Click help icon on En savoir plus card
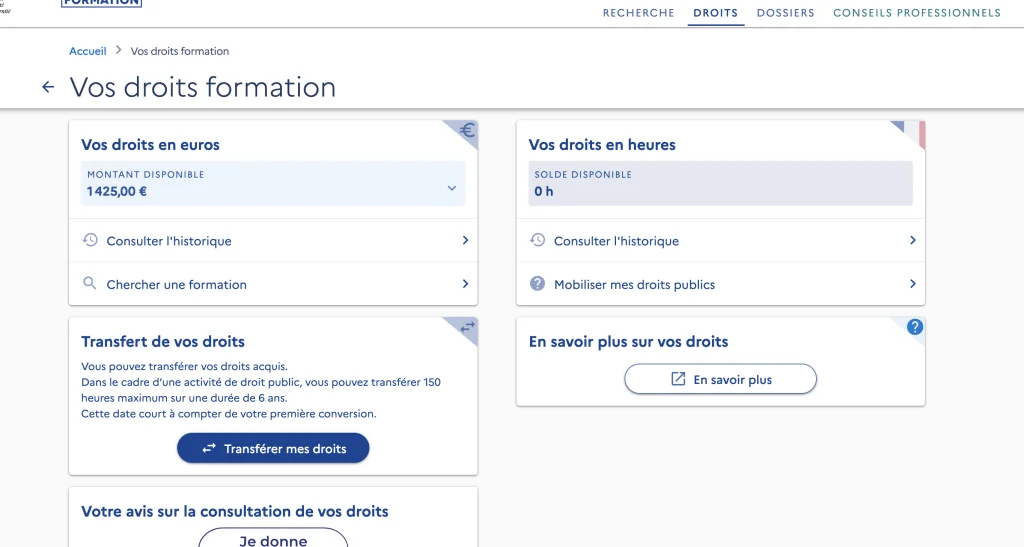The image size is (1024, 547). pyautogui.click(x=914, y=327)
